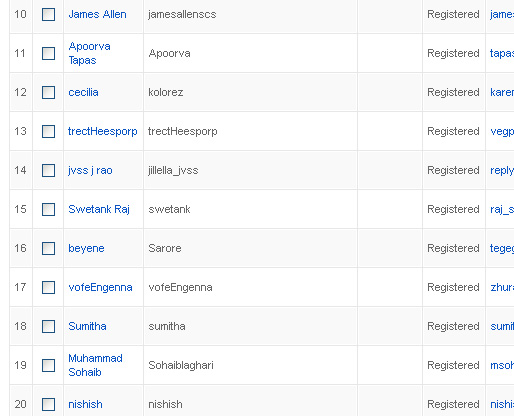This screenshot has width=514, height=416.
Task: Edit user jvss j rao
Action: 90,170
